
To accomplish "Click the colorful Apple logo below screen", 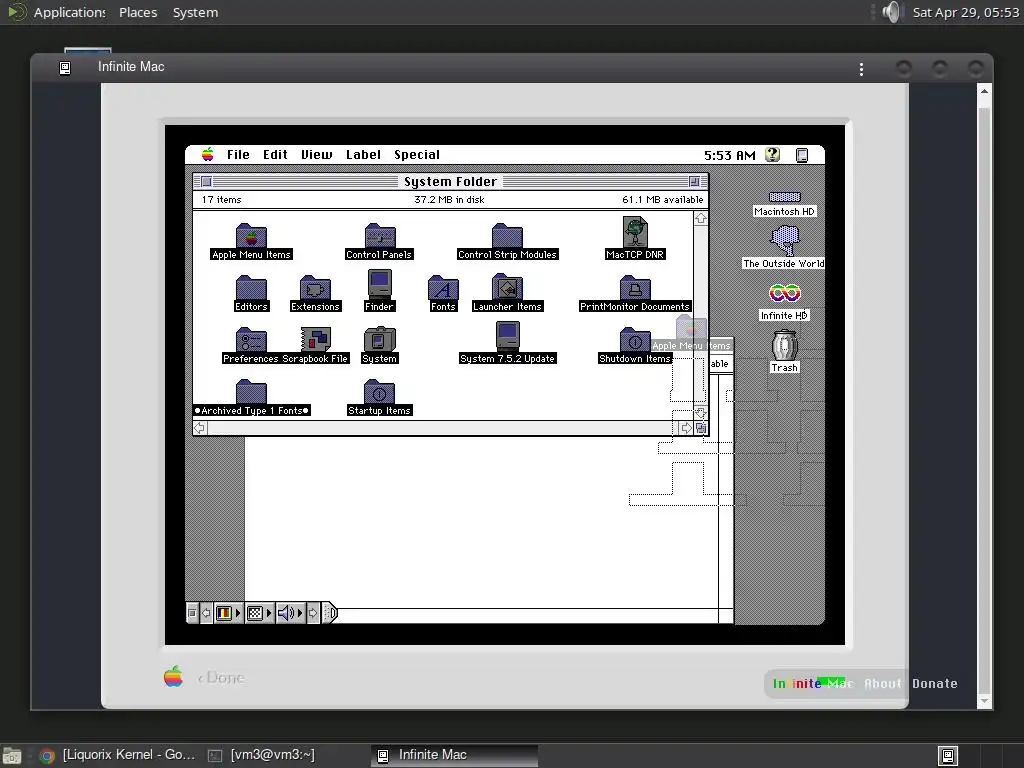I will tap(173, 677).
